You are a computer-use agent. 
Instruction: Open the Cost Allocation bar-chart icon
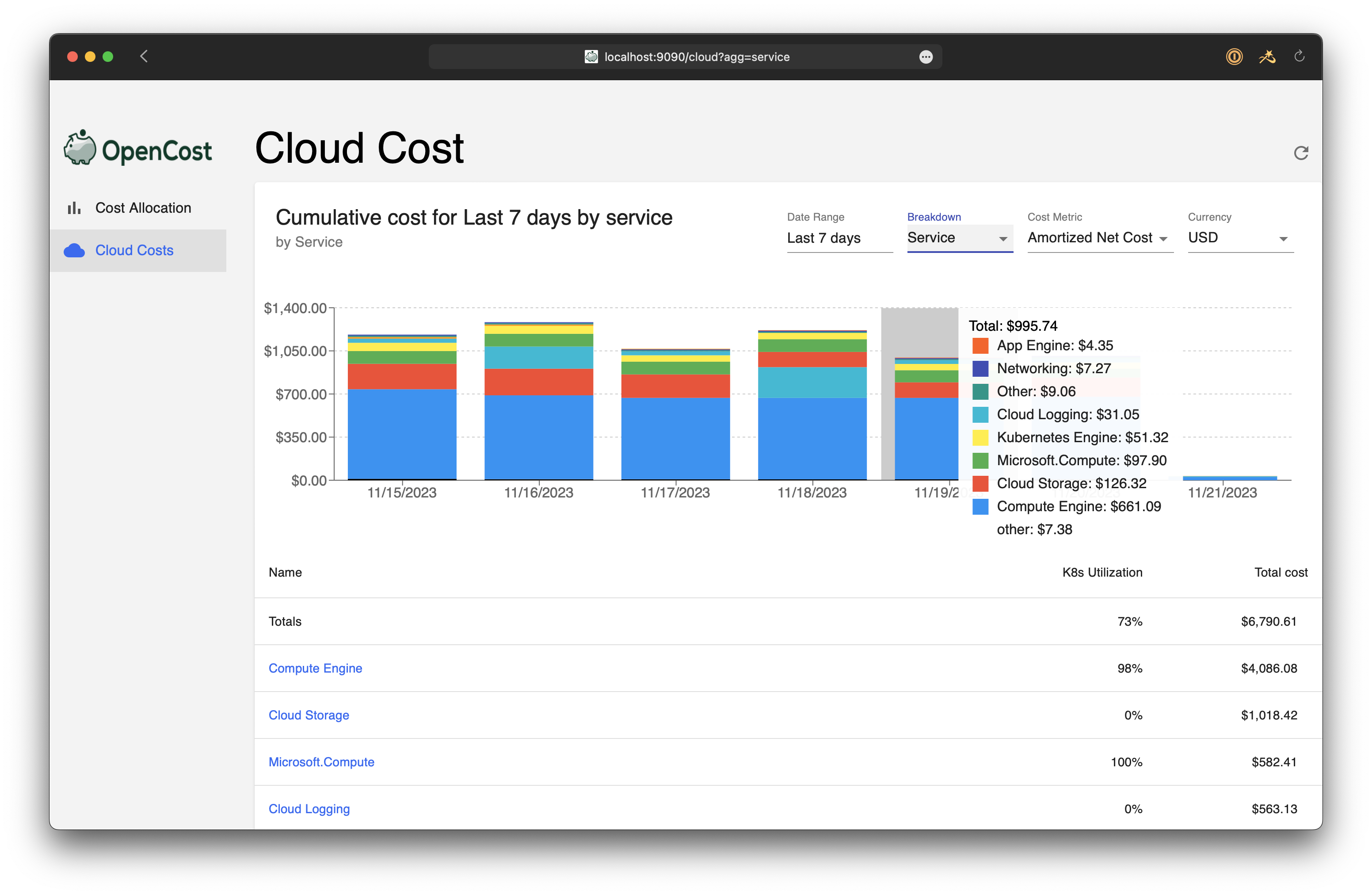pos(75,207)
